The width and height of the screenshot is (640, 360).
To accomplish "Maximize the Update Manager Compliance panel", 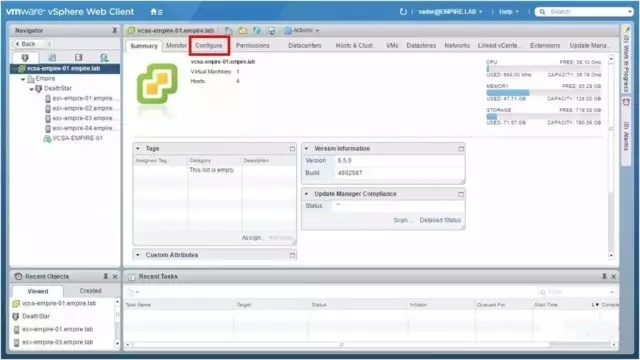I will click(461, 194).
